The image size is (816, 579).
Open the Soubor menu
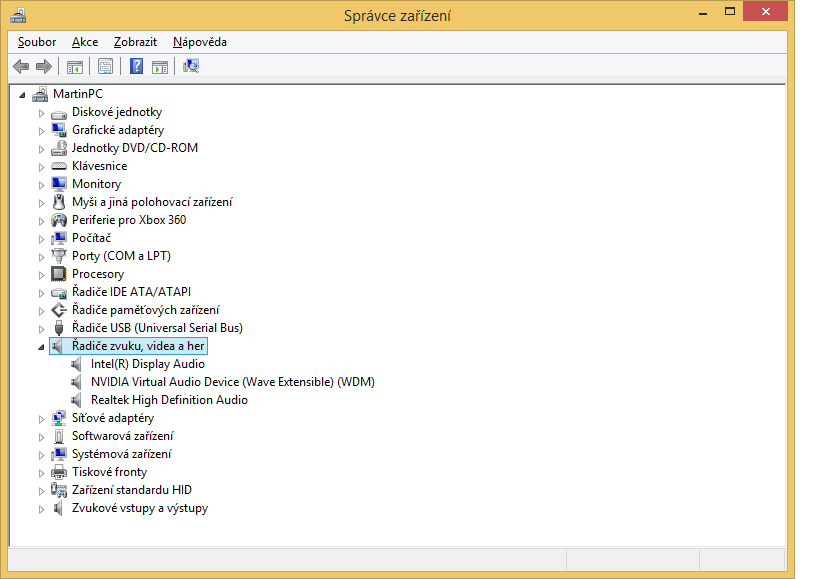[x=37, y=42]
